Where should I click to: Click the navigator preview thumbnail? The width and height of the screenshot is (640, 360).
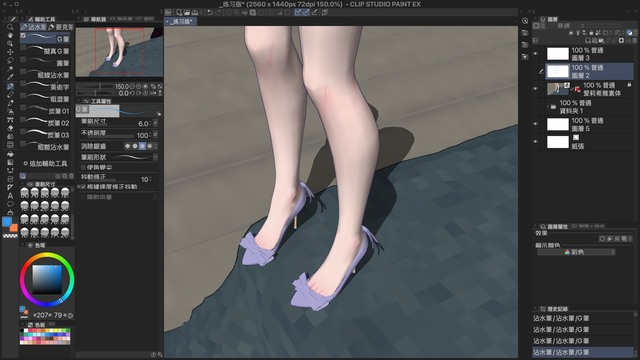pyautogui.click(x=119, y=51)
